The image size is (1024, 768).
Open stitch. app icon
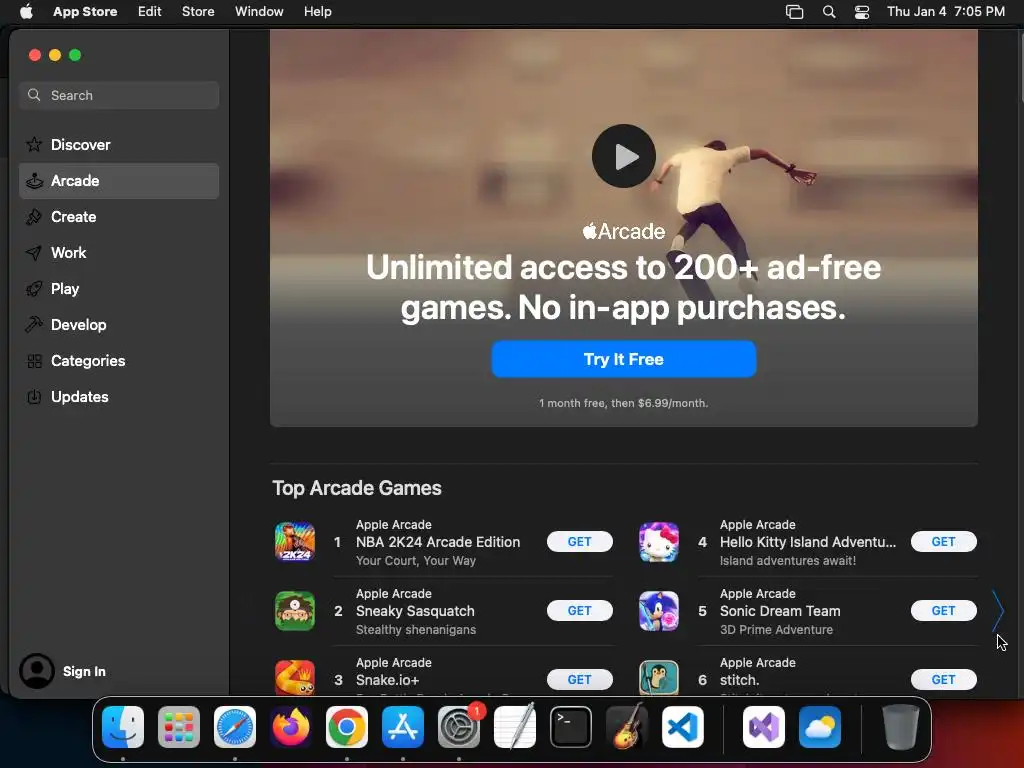pos(658,677)
